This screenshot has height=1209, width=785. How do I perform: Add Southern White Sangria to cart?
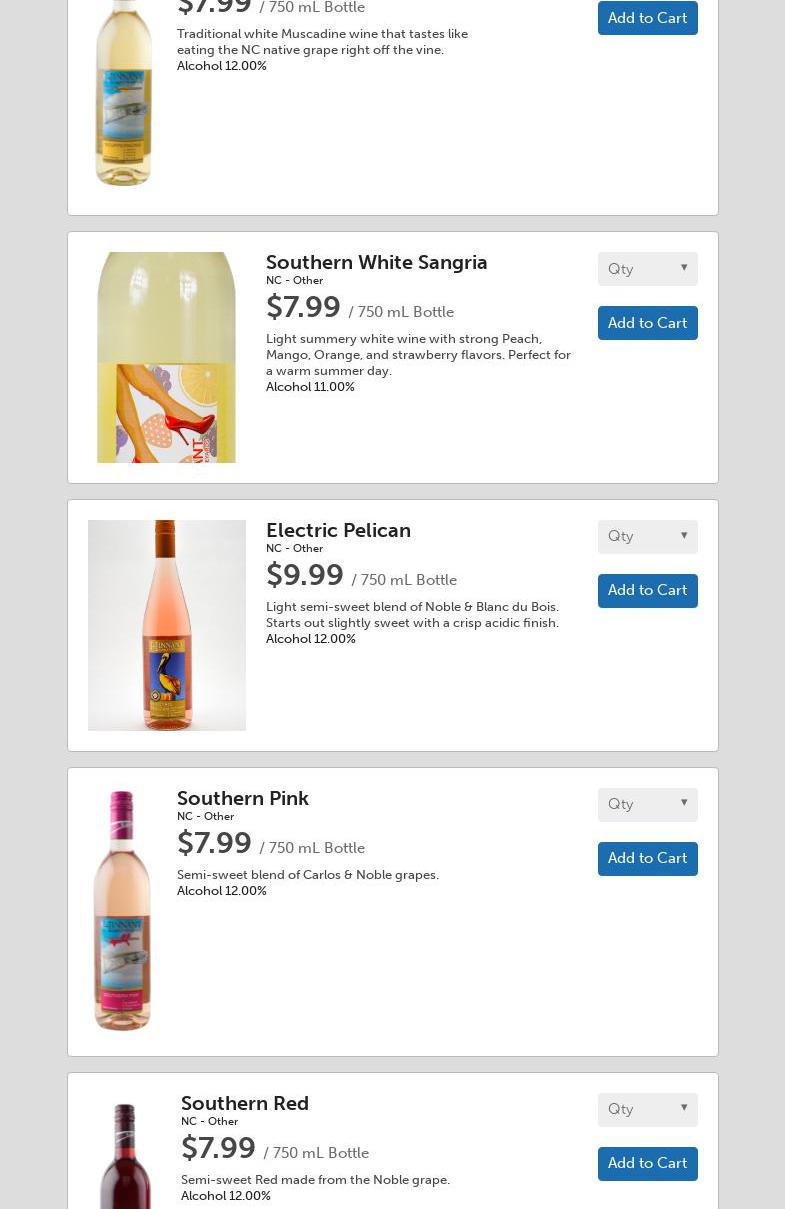[x=647, y=323]
